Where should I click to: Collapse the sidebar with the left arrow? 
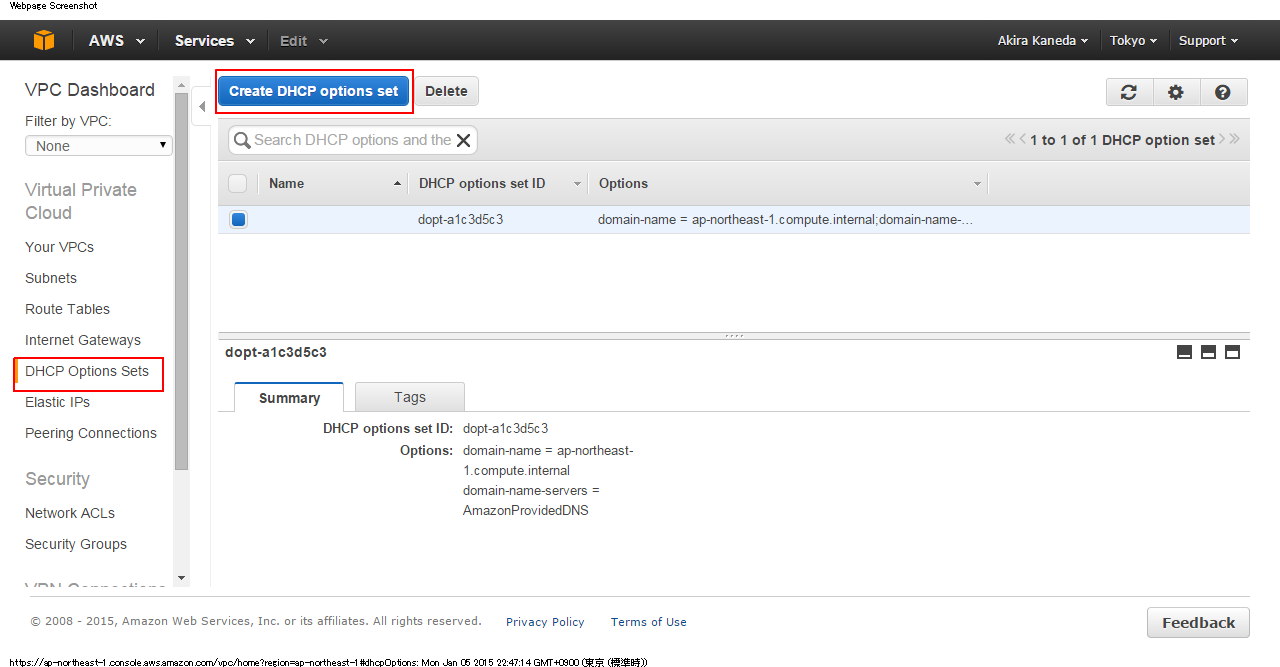[x=202, y=106]
